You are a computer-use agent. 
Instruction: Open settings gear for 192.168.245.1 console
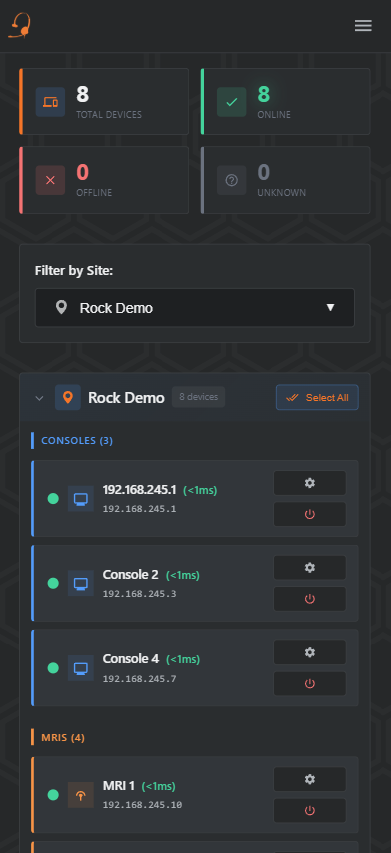pyautogui.click(x=309, y=483)
